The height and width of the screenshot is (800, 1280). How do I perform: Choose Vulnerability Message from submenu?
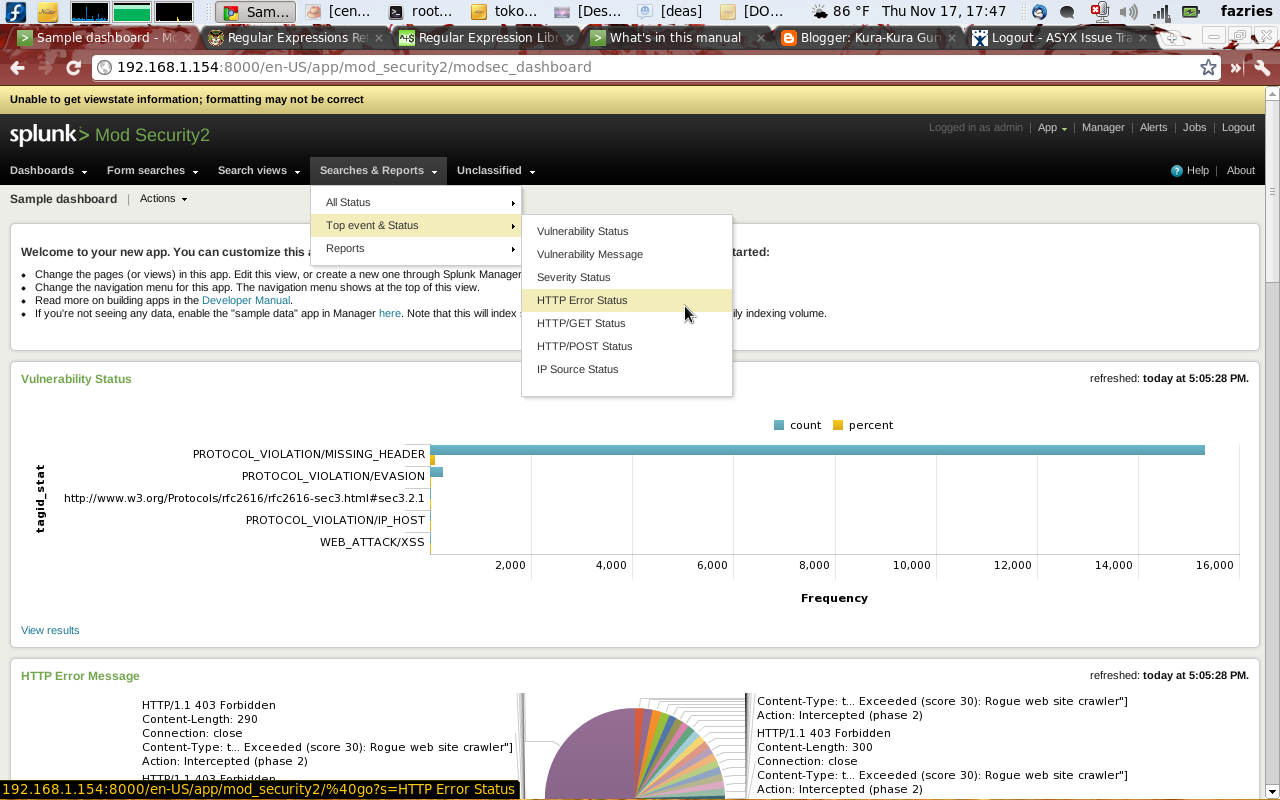coord(627,255)
